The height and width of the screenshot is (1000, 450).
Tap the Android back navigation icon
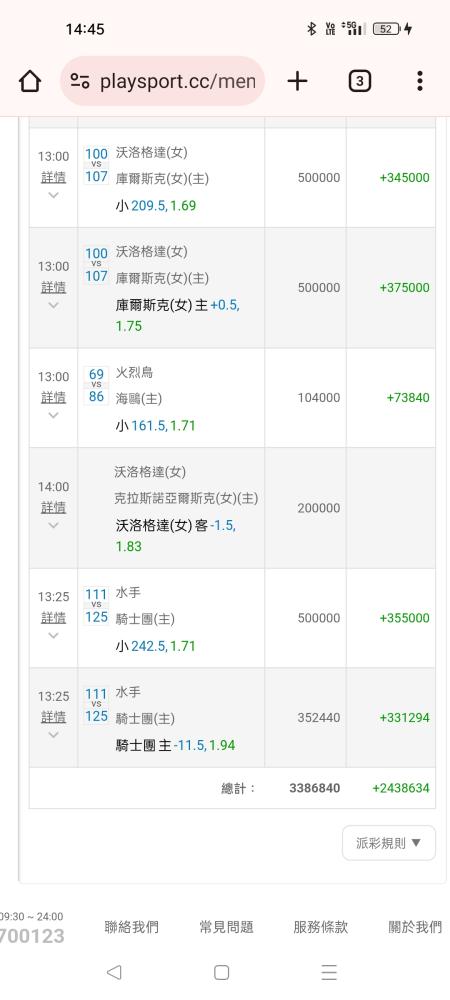pos(114,971)
